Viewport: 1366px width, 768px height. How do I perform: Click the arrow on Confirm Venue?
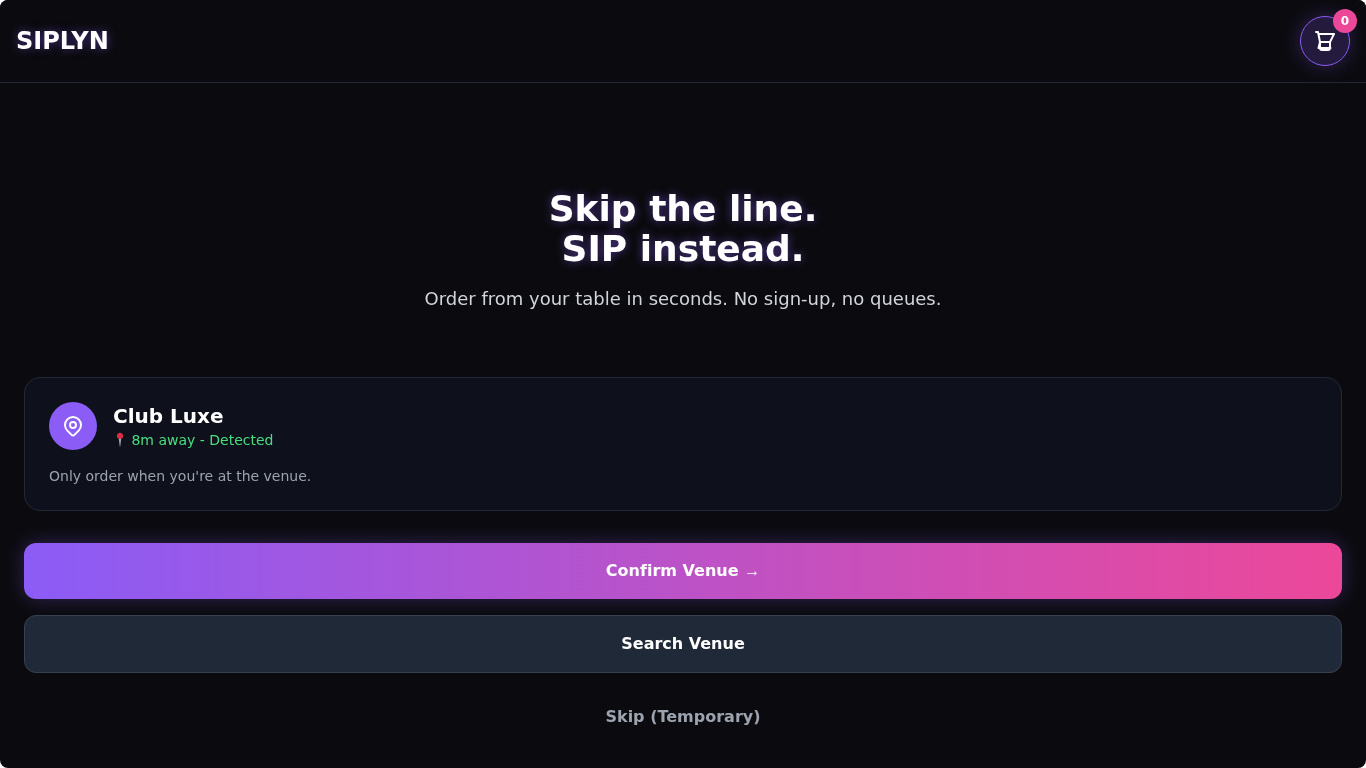752,573
